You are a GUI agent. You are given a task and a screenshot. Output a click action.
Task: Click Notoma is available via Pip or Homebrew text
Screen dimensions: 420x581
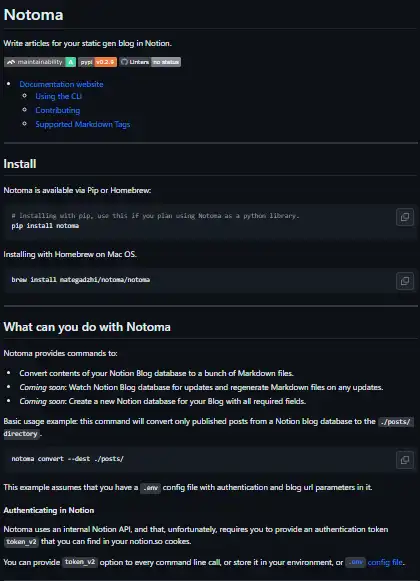click(x=77, y=190)
